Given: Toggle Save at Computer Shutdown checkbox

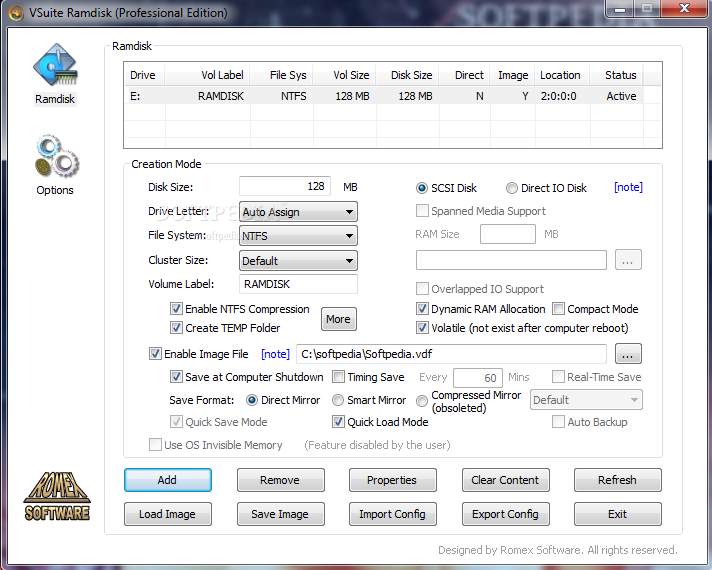Looking at the screenshot, I should (176, 377).
